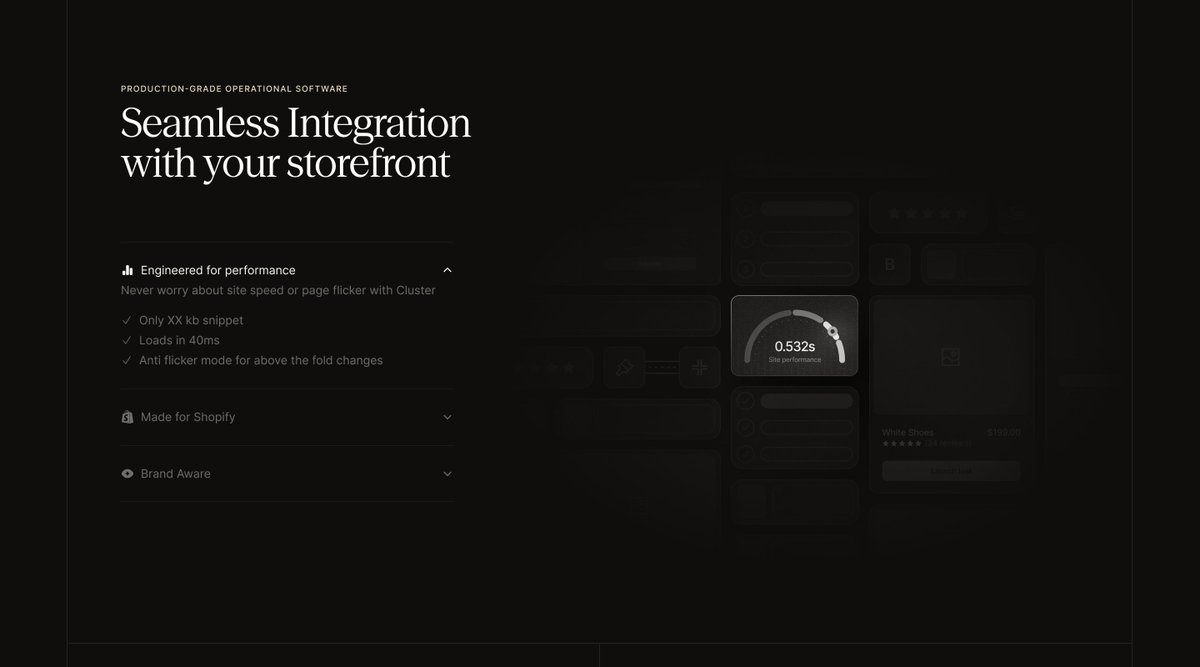The width and height of the screenshot is (1200, 667).
Task: Click the checkmark beside Loads in 40ms
Action: pos(126,341)
